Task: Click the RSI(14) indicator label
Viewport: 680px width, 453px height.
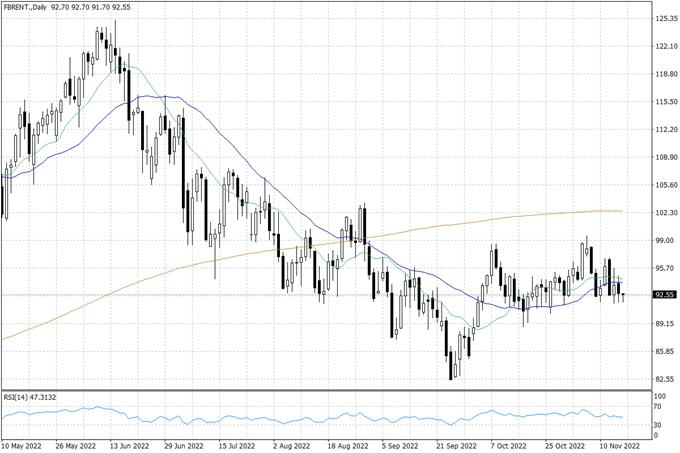Action: click(18, 397)
